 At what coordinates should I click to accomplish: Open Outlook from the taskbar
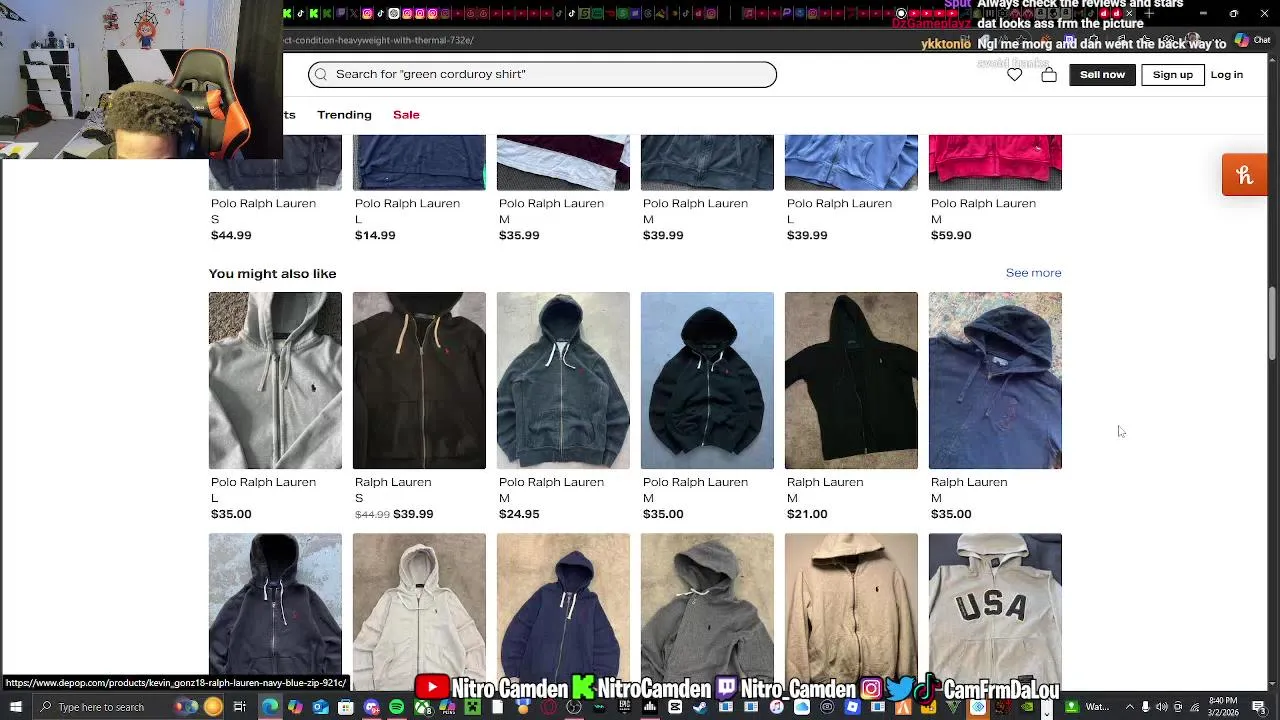pyautogui.click(x=320, y=707)
